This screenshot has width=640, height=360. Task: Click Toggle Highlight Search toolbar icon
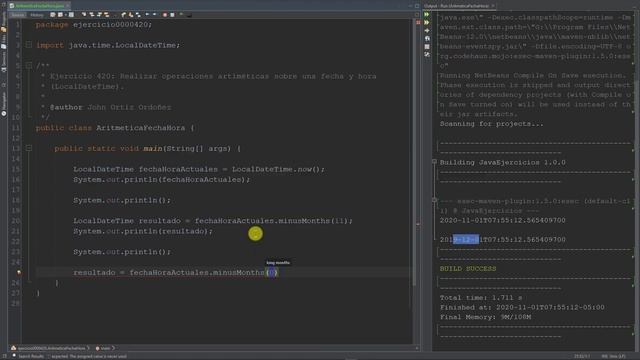107,15
